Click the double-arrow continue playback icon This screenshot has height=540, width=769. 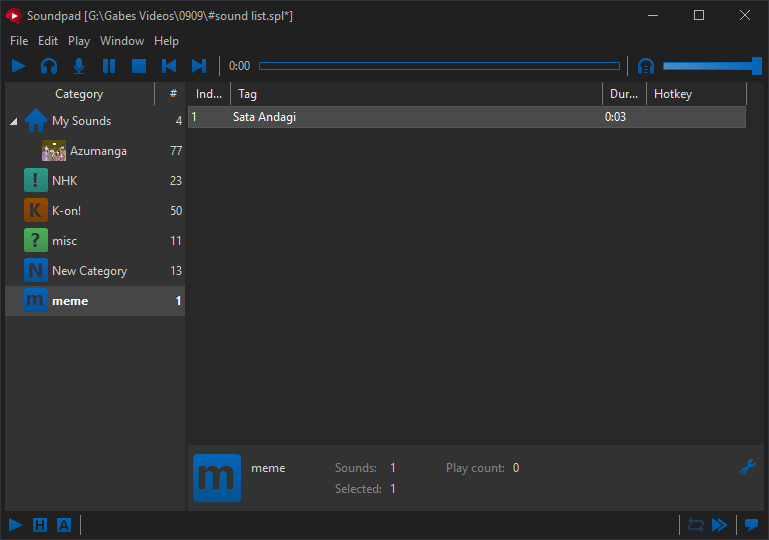719,525
